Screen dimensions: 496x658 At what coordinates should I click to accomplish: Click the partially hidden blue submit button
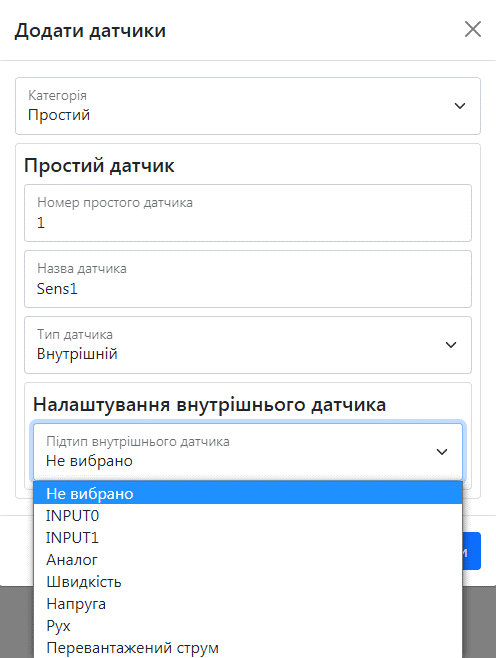click(472, 551)
